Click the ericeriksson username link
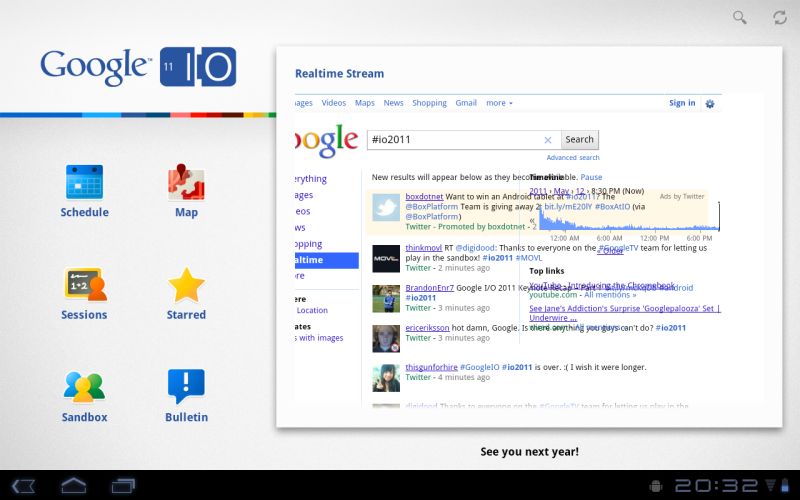 click(428, 328)
